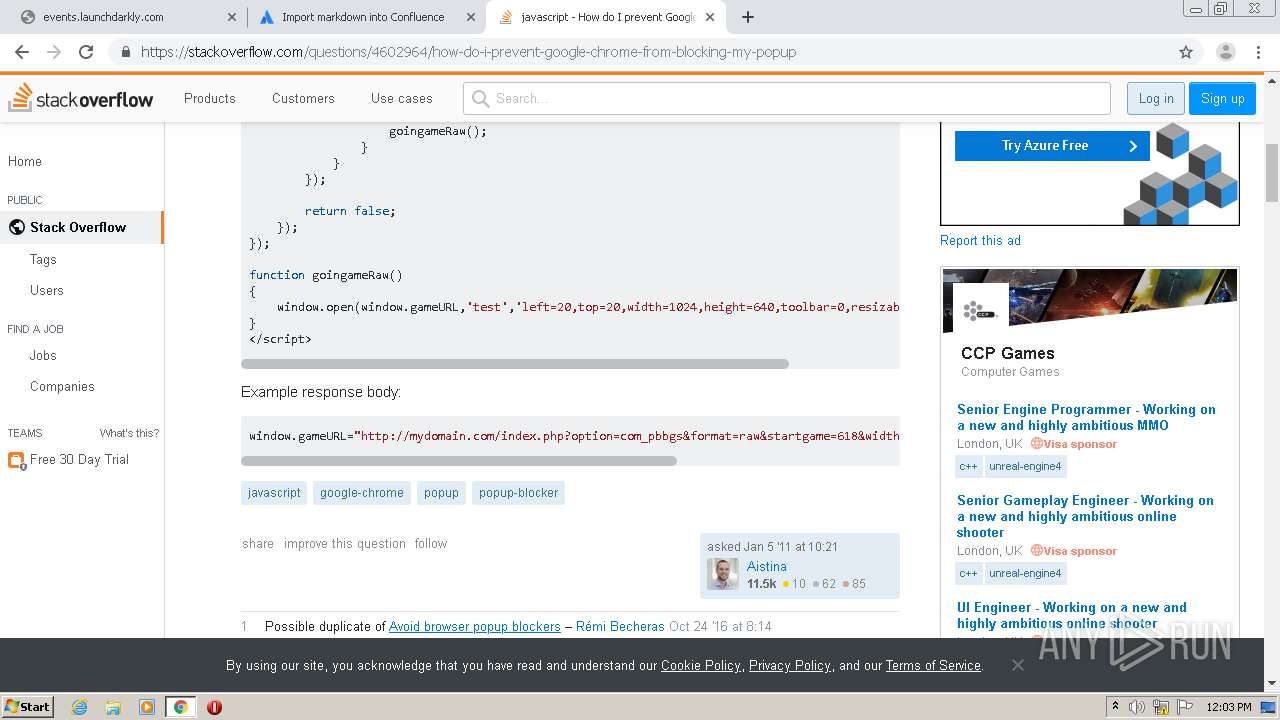The image size is (1280, 720).
Task: Bookmark this page with star icon
Action: (x=1186, y=52)
